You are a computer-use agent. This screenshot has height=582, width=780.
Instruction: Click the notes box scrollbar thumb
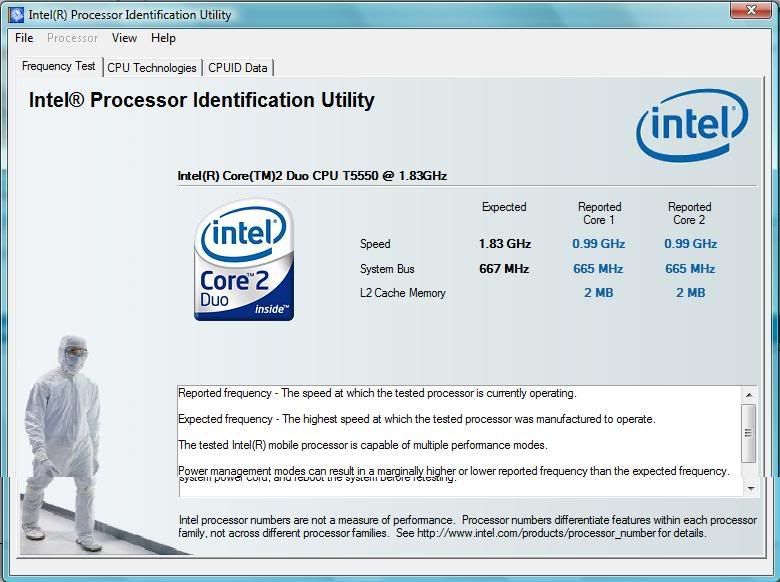point(748,433)
